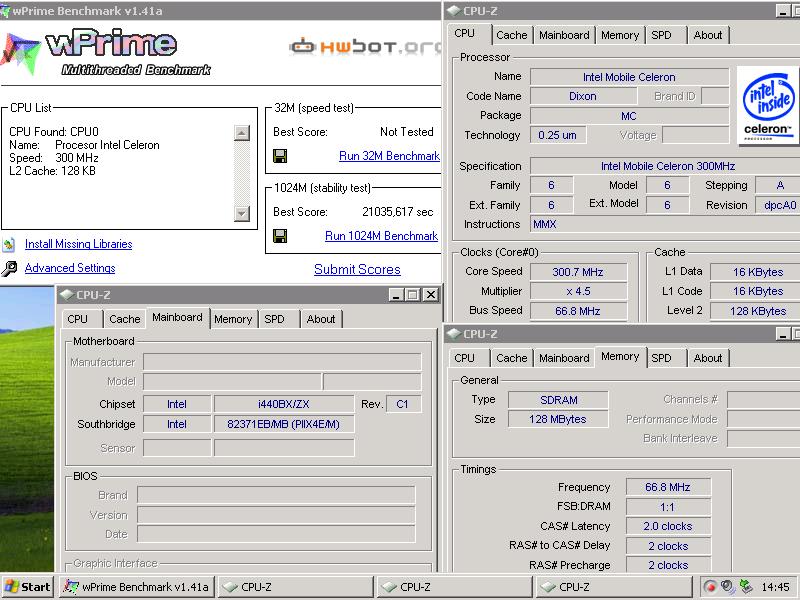Go to About tab in Memory CPU-Z window
This screenshot has height=600, width=800.
click(708, 358)
